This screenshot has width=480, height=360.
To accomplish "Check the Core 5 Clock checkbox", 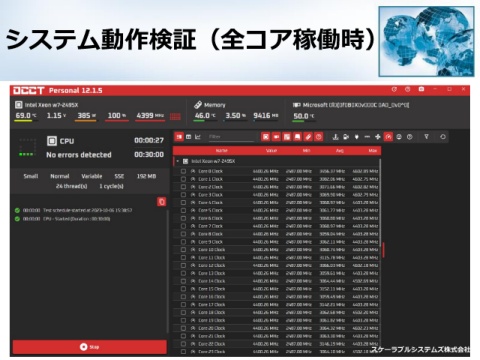I will 183,210.
